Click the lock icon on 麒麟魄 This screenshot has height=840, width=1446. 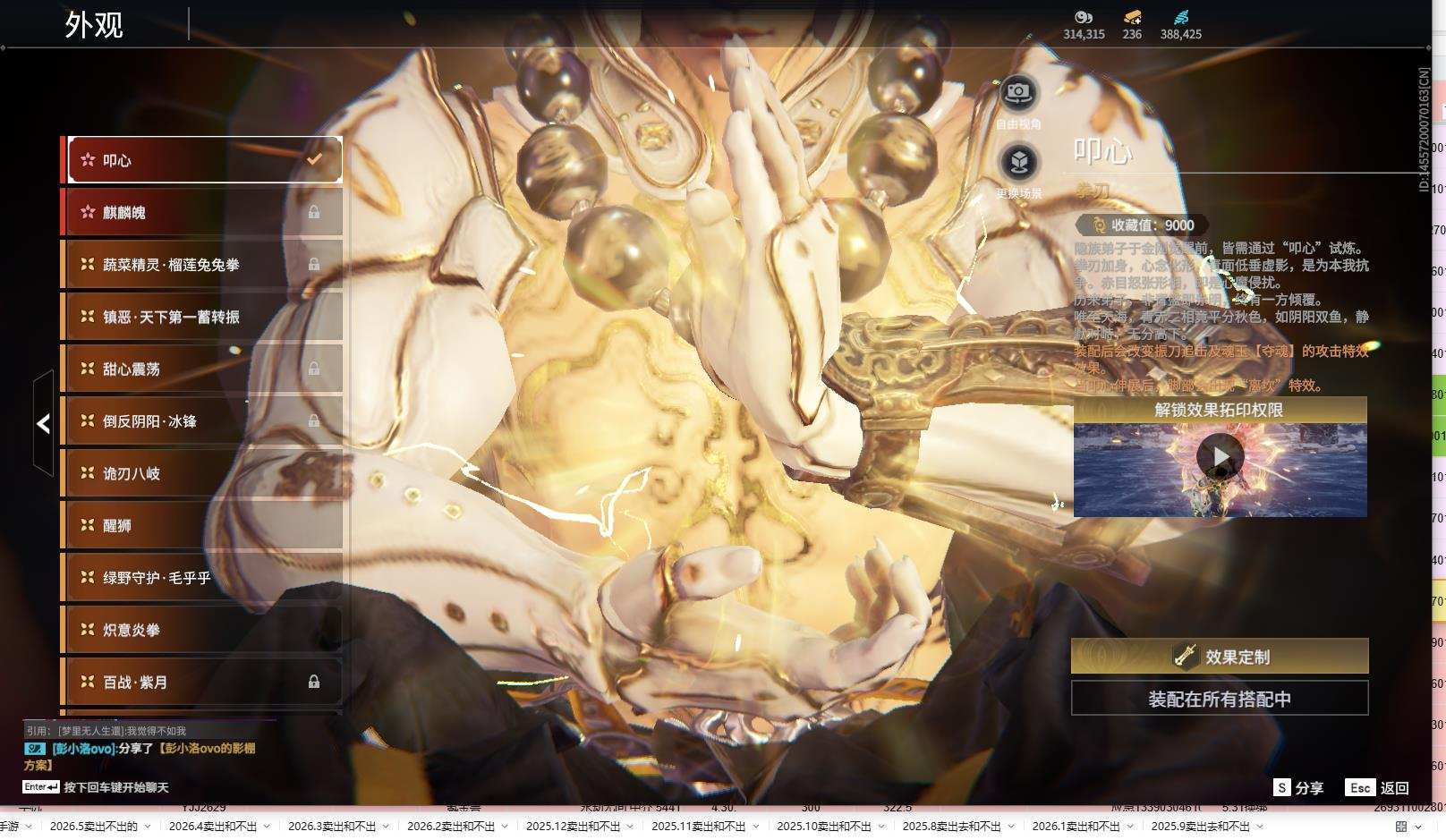[314, 212]
